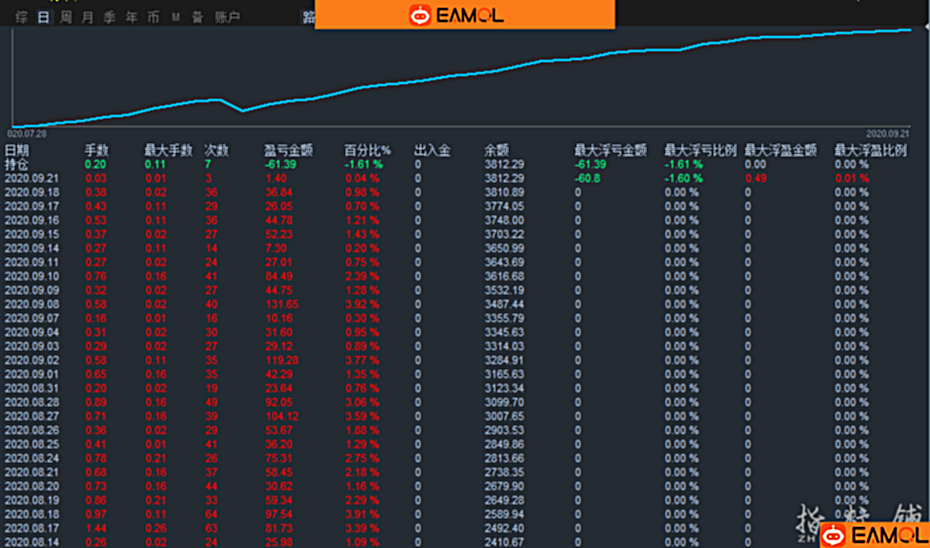Click the 3007.65 balance cell
The image size is (930, 548).
click(504, 416)
